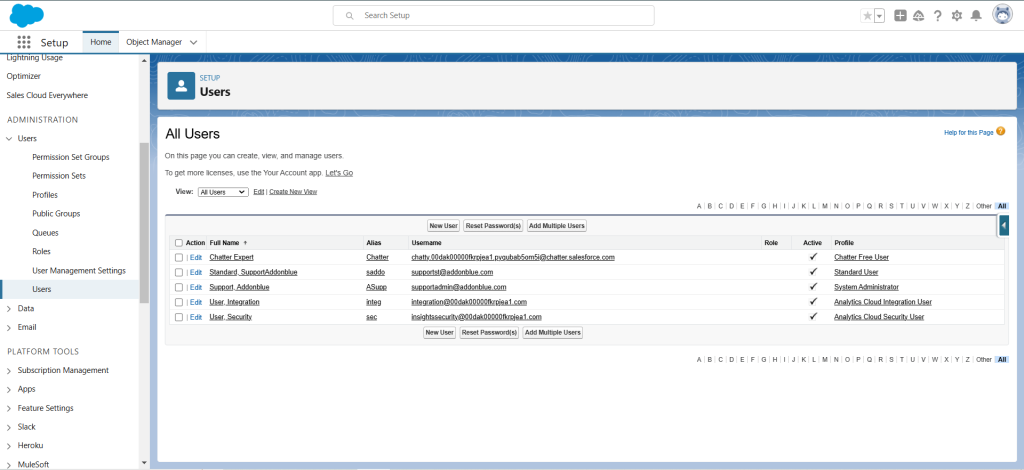Open the Chatter Free User profile link
Screen dimensions: 1024x470
point(861,257)
